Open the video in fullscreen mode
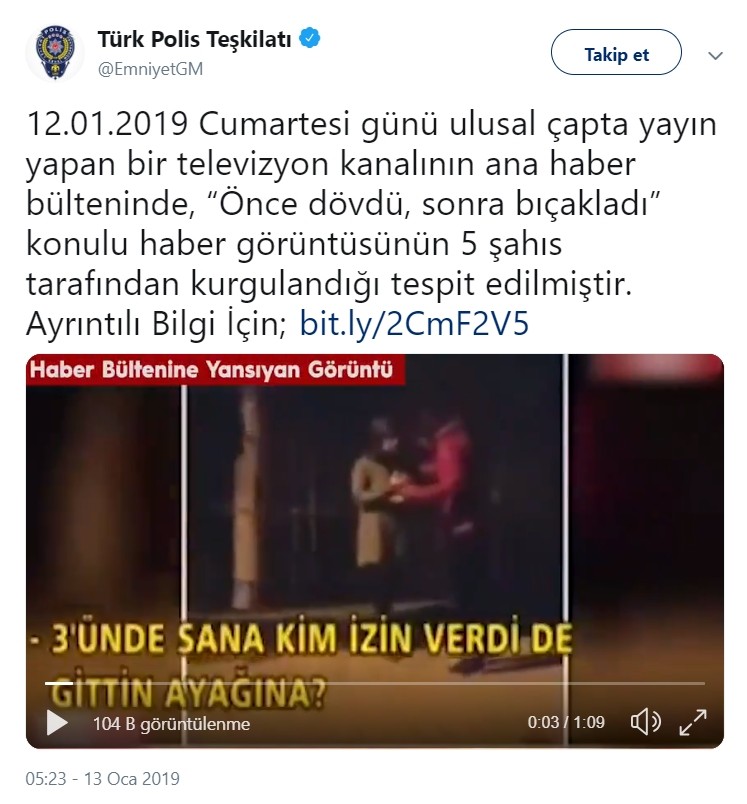Screen dimensions: 747x804 [693, 722]
